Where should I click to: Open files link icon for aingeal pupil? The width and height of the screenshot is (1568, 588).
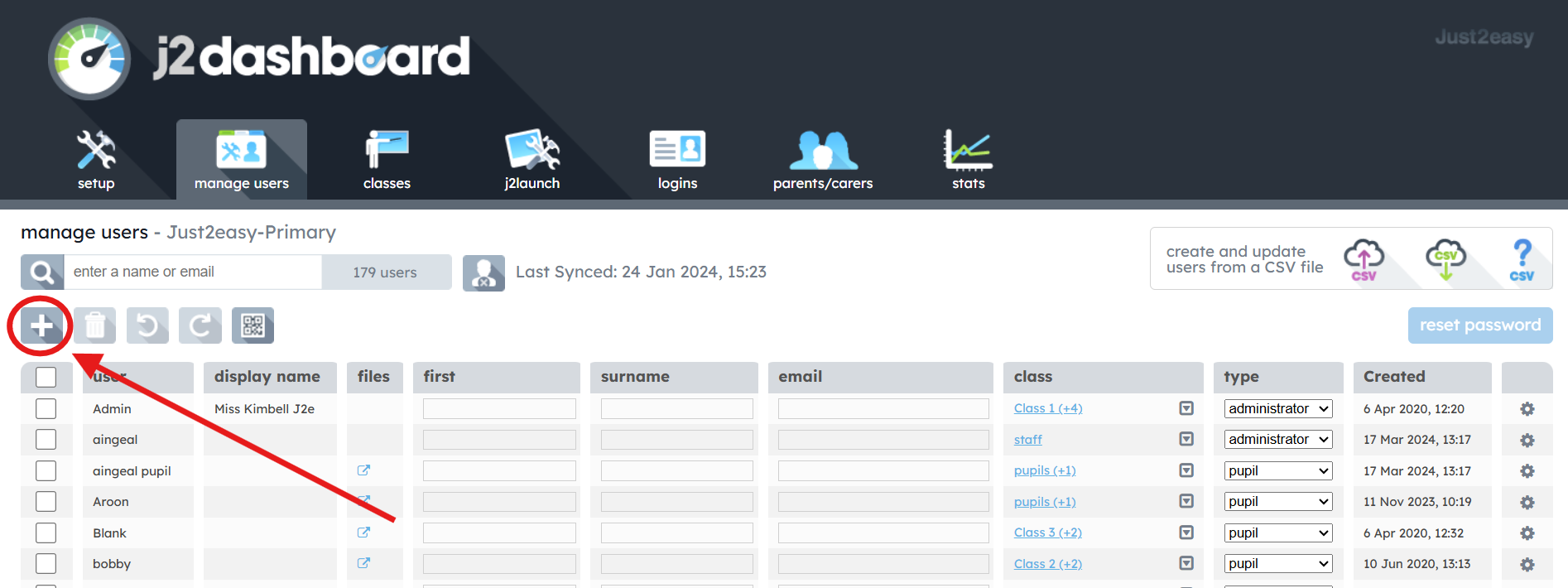click(363, 470)
